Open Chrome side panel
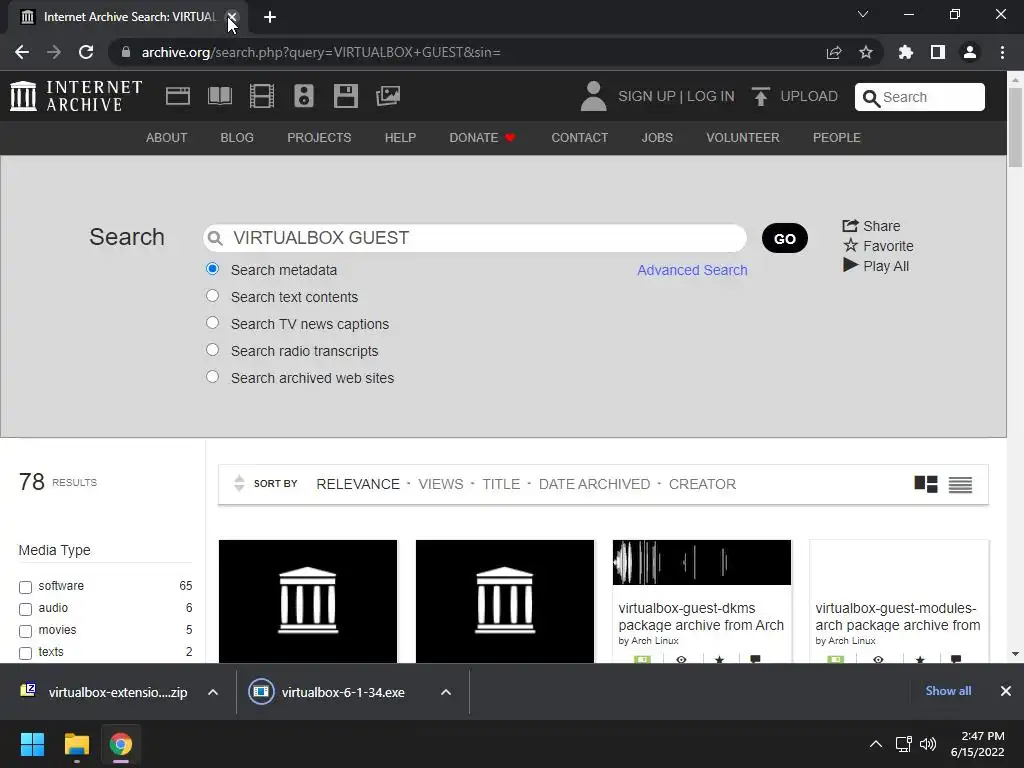The height and width of the screenshot is (768, 1024). coord(938,52)
